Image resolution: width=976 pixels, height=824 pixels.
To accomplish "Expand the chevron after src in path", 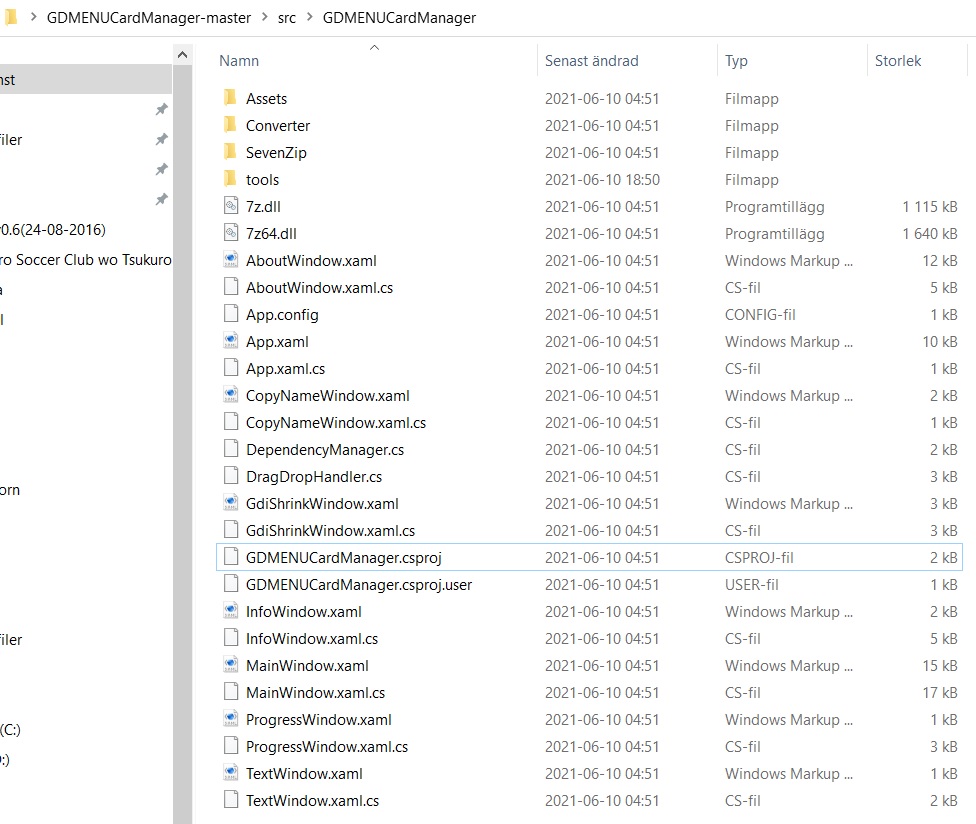I will [x=309, y=17].
